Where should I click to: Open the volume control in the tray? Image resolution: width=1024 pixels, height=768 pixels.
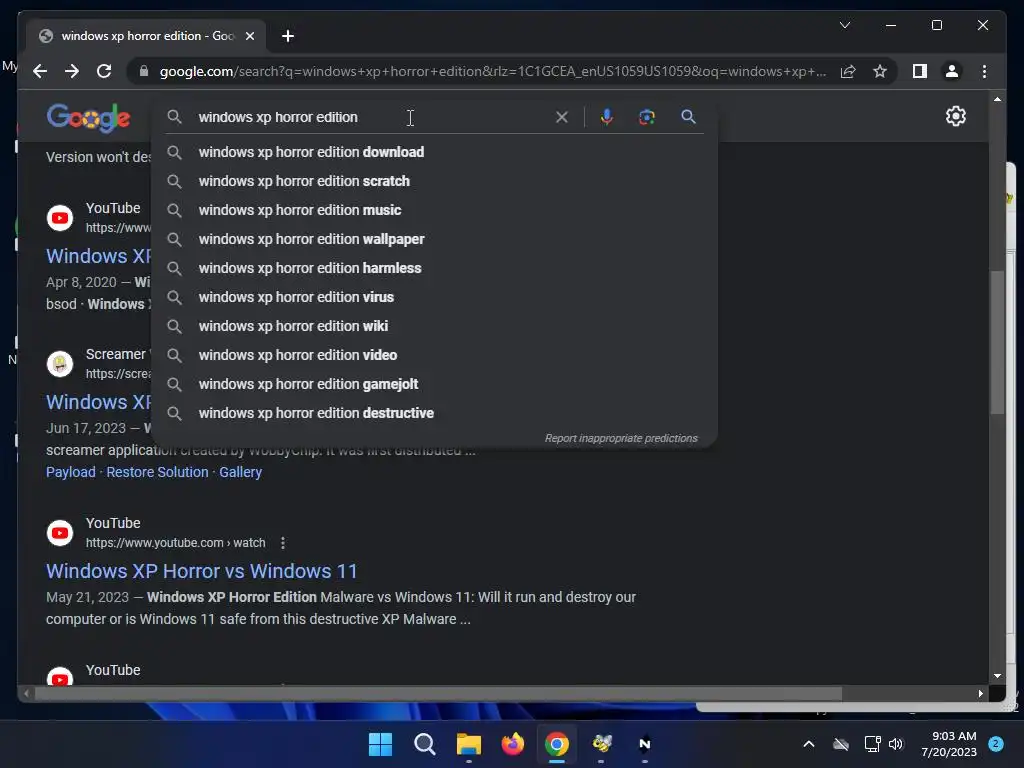click(896, 744)
